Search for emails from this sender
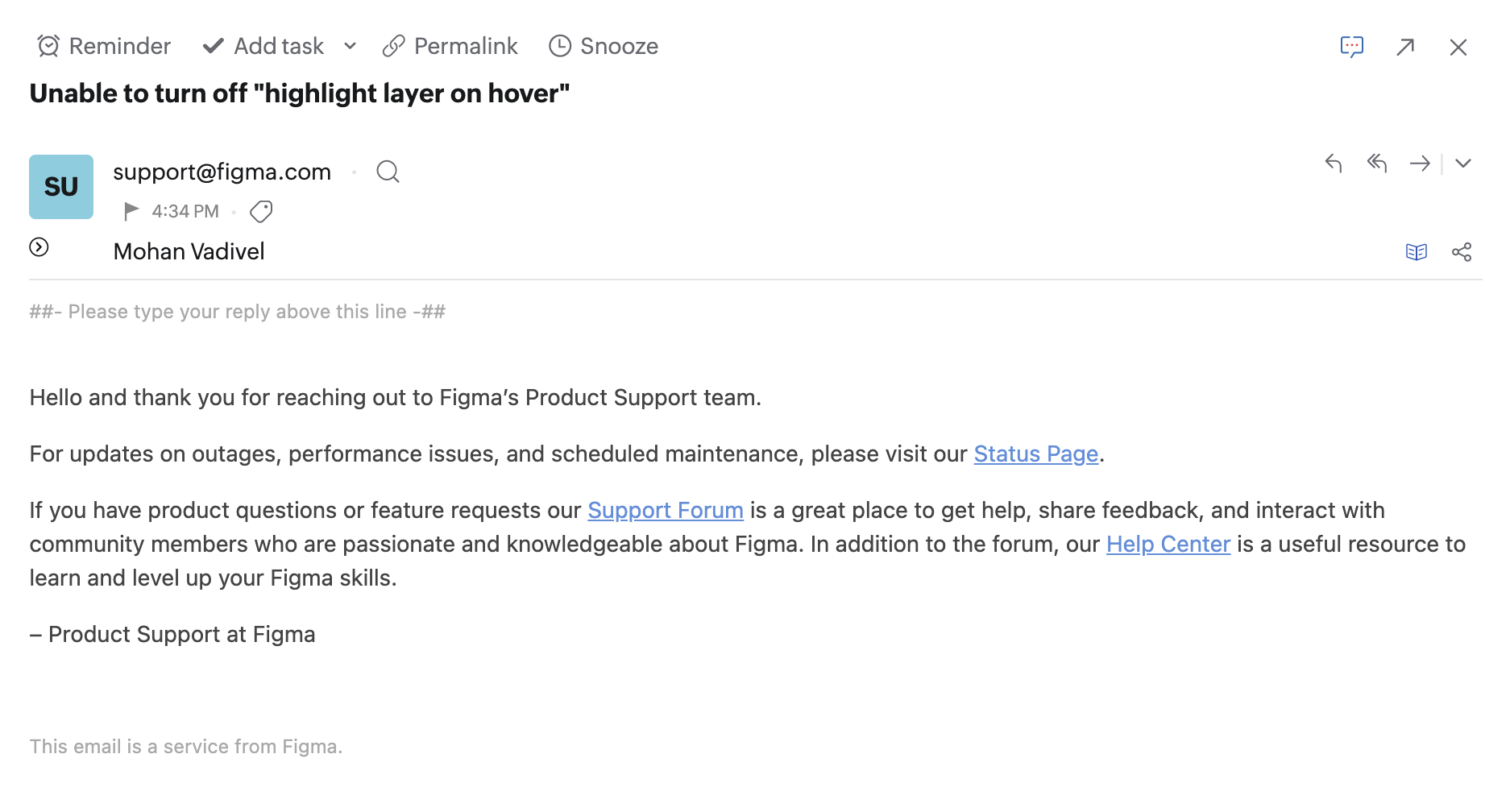The height and width of the screenshot is (812, 1510). click(x=388, y=172)
